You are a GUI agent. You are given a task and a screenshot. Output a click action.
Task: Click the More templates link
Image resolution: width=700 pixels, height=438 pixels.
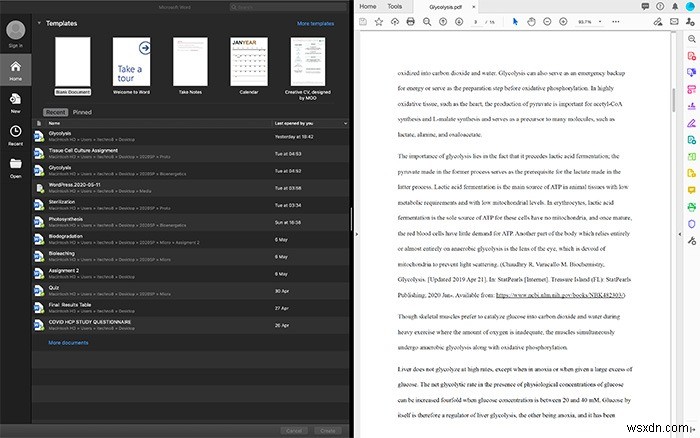tap(316, 23)
